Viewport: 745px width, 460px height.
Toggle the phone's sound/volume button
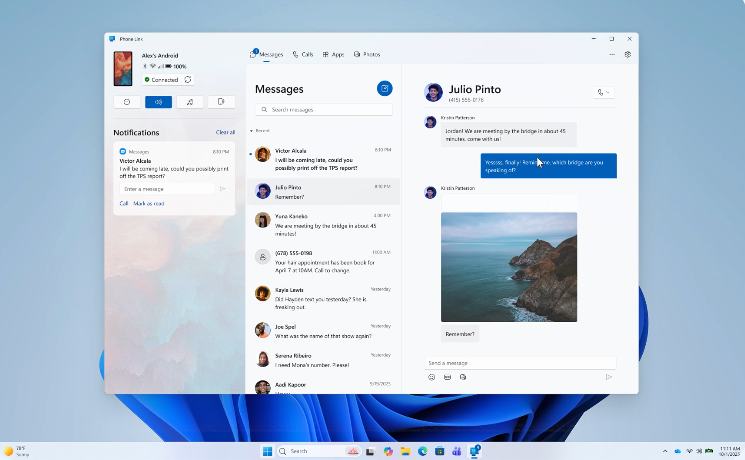pos(158,102)
